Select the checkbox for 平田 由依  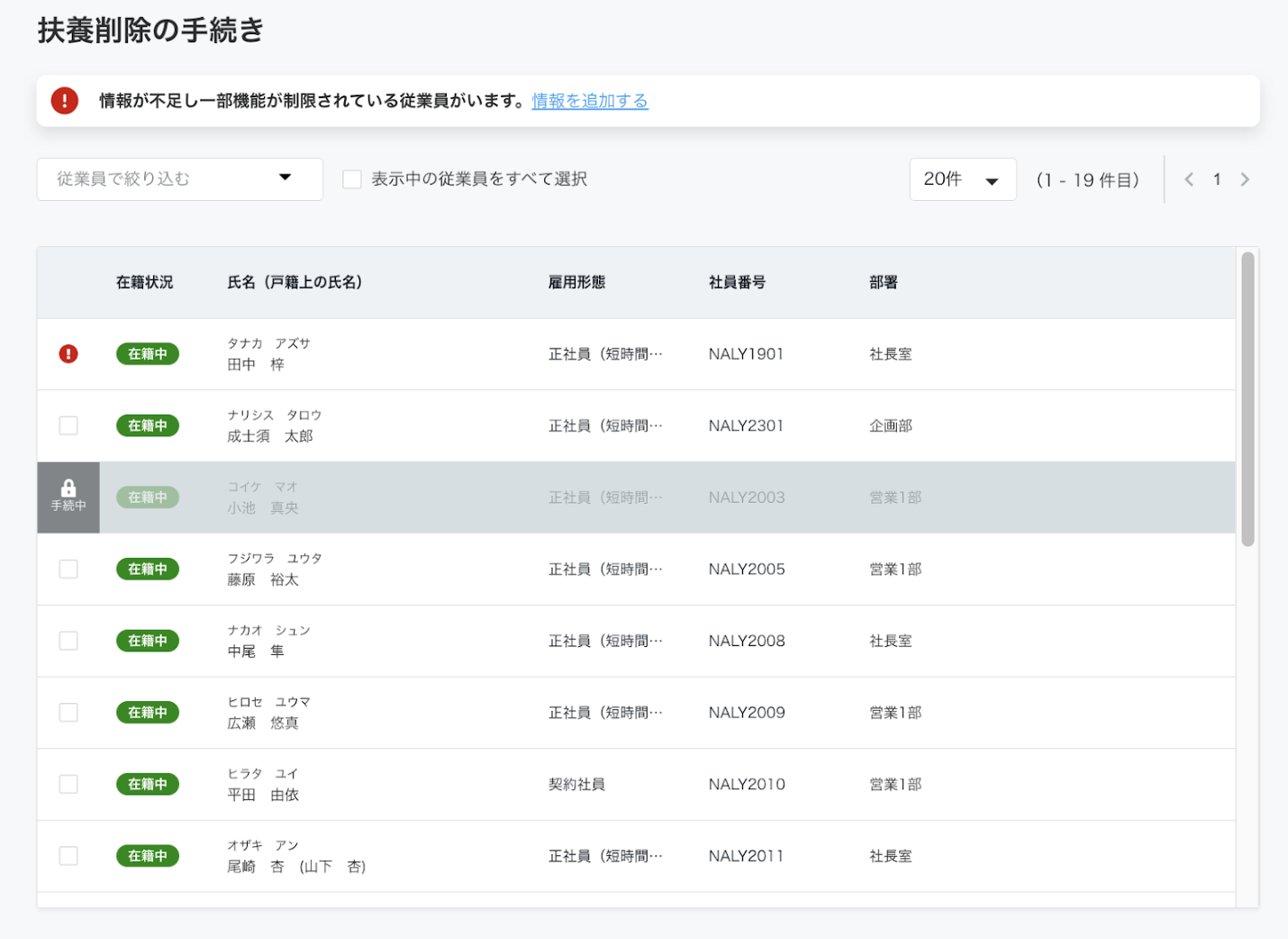coord(68,784)
